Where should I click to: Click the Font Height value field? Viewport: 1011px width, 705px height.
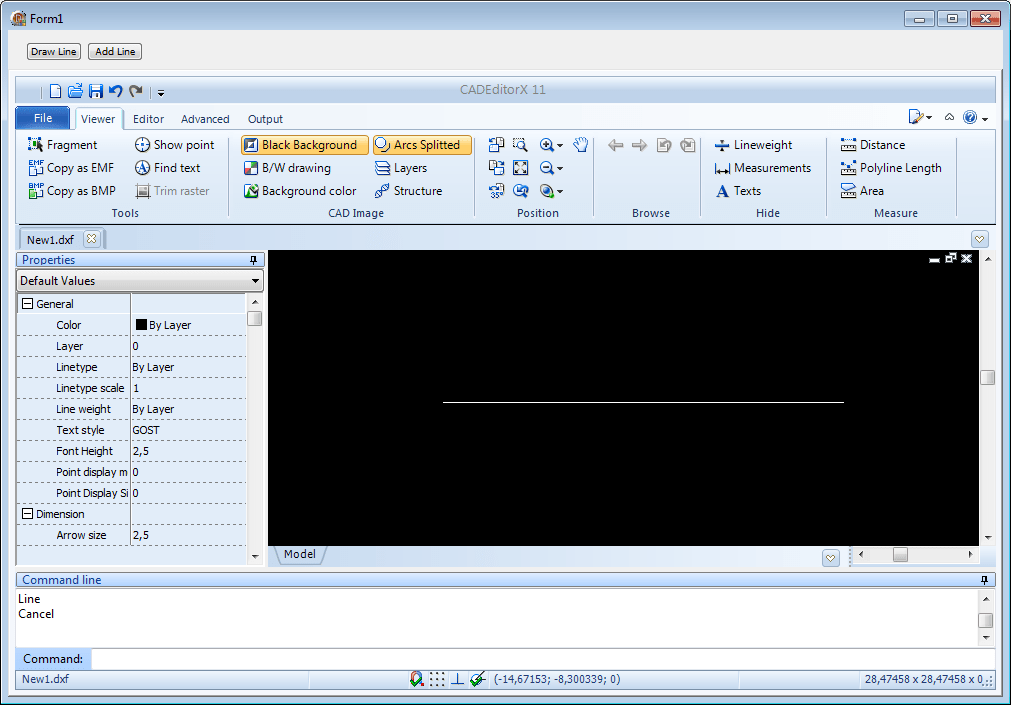coord(188,451)
